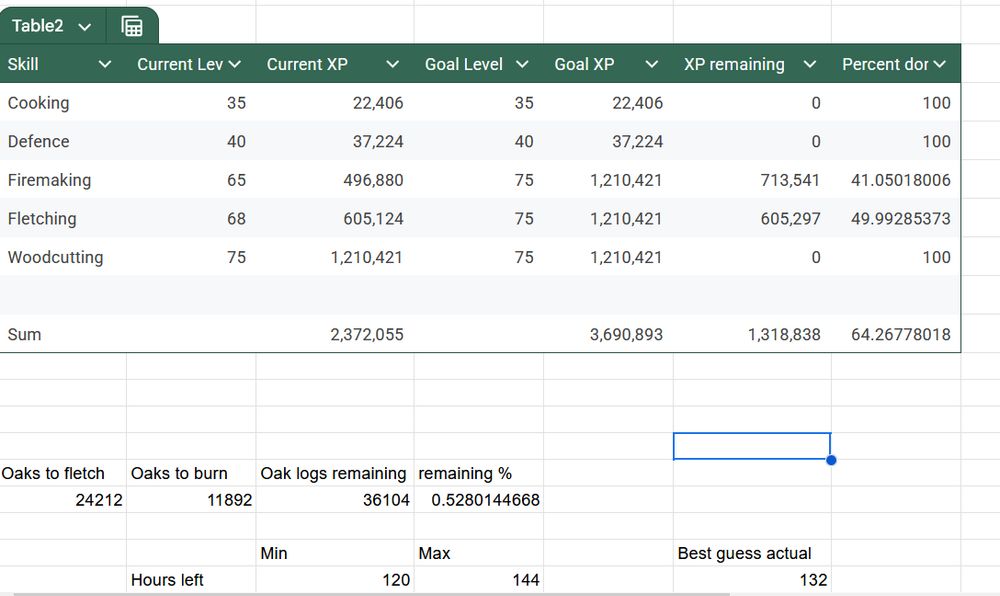Open the Current Level column dropdown arrow
Image resolution: width=1000 pixels, height=596 pixels.
235,64
